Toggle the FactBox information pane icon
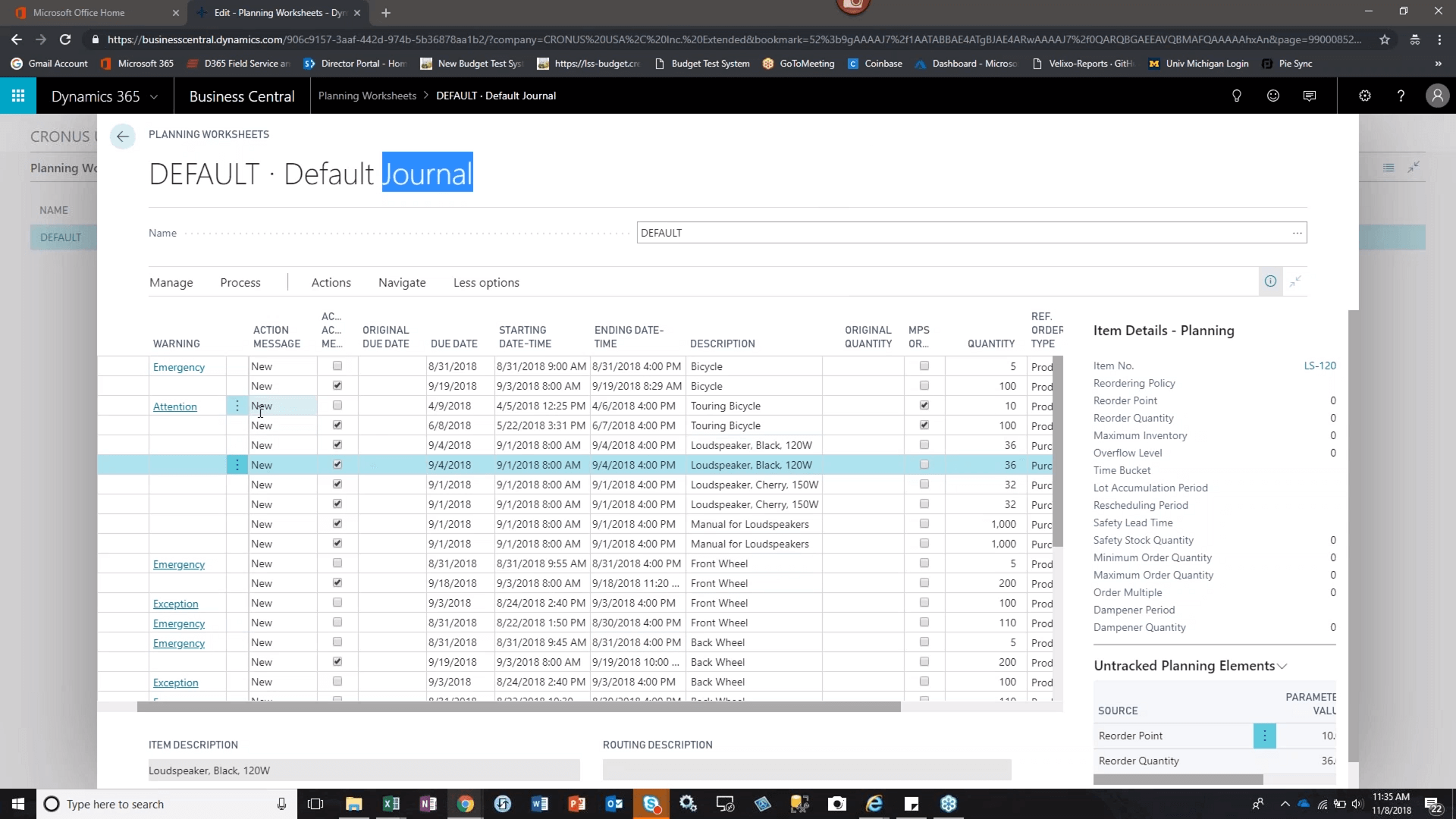This screenshot has height=819, width=1456. 1270,281
